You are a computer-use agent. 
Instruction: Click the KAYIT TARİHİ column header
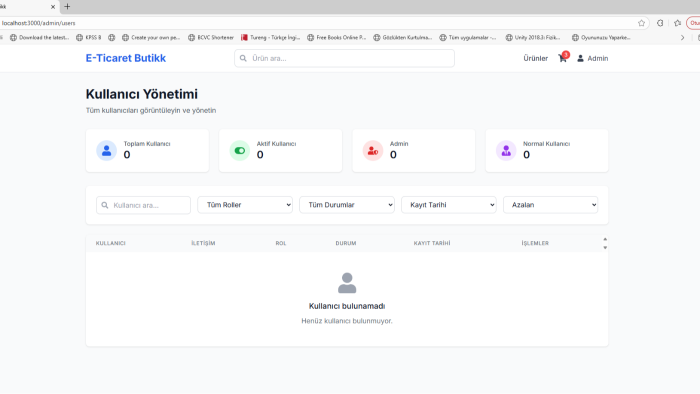point(432,243)
